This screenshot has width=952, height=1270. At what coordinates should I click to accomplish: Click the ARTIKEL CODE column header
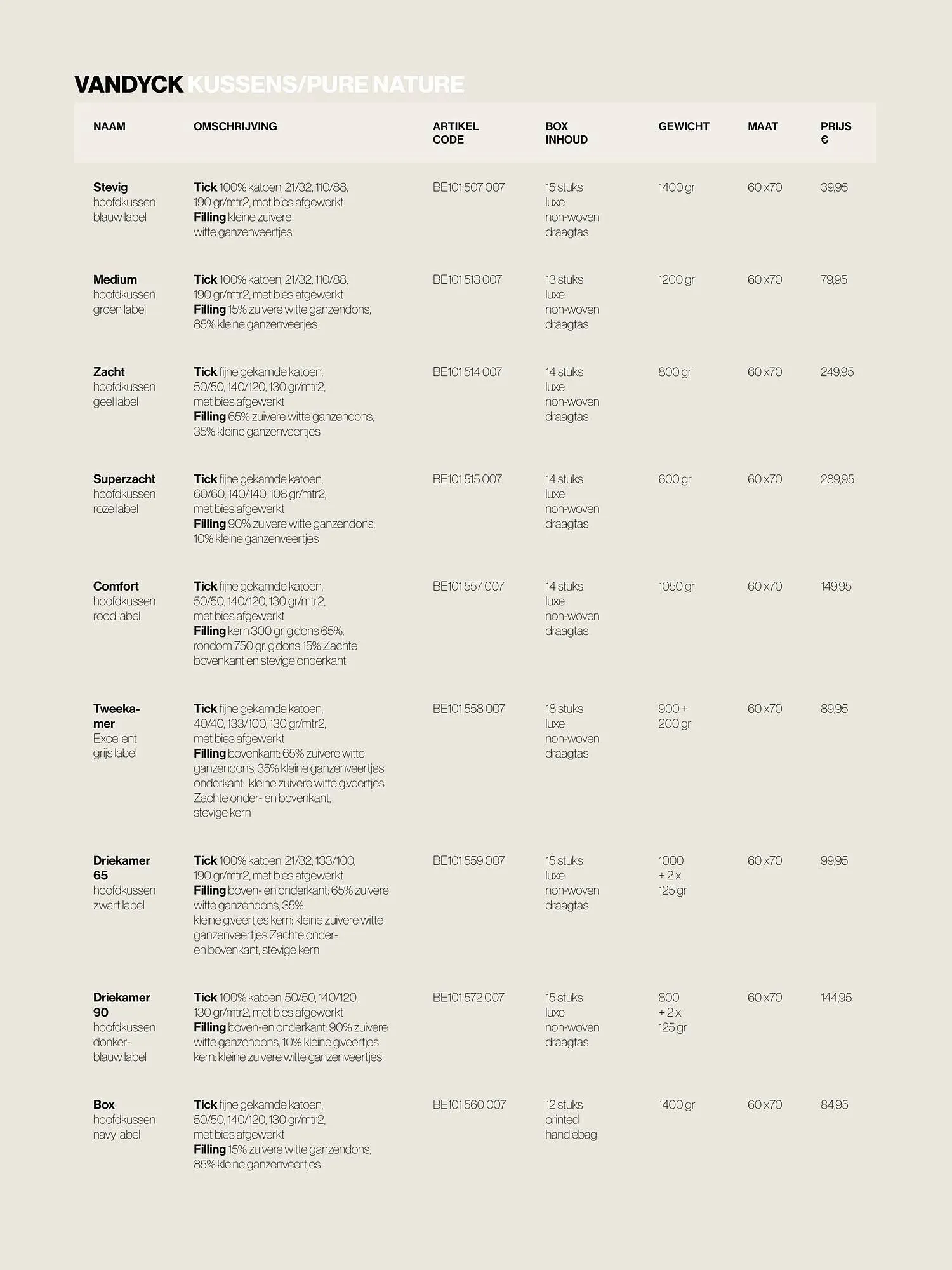(x=455, y=133)
